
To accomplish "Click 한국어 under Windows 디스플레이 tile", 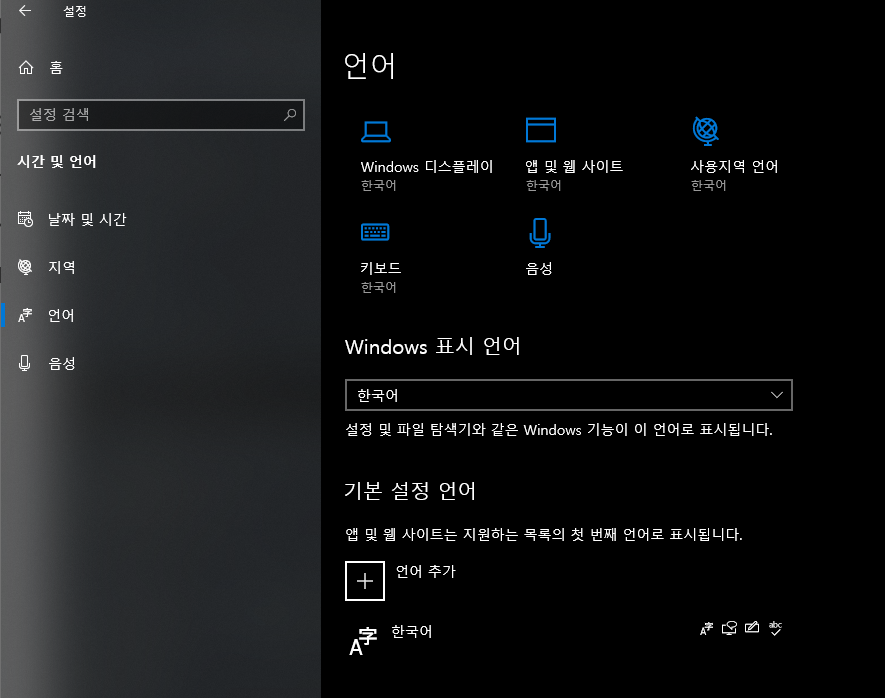I will (x=379, y=186).
